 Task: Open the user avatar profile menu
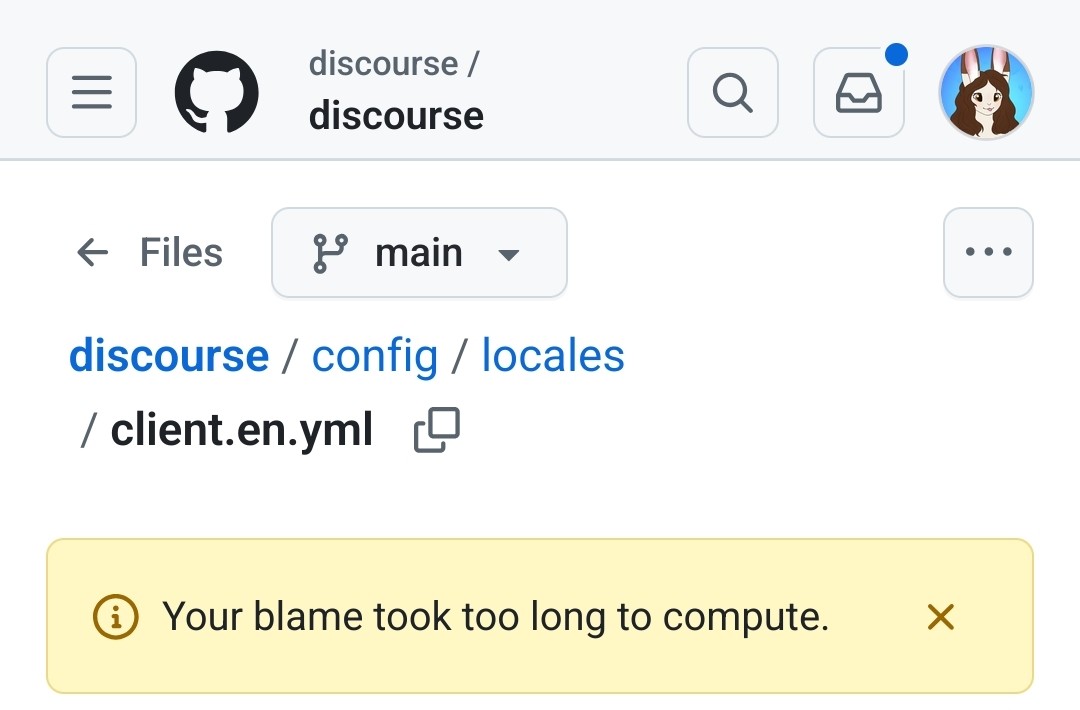point(986,93)
